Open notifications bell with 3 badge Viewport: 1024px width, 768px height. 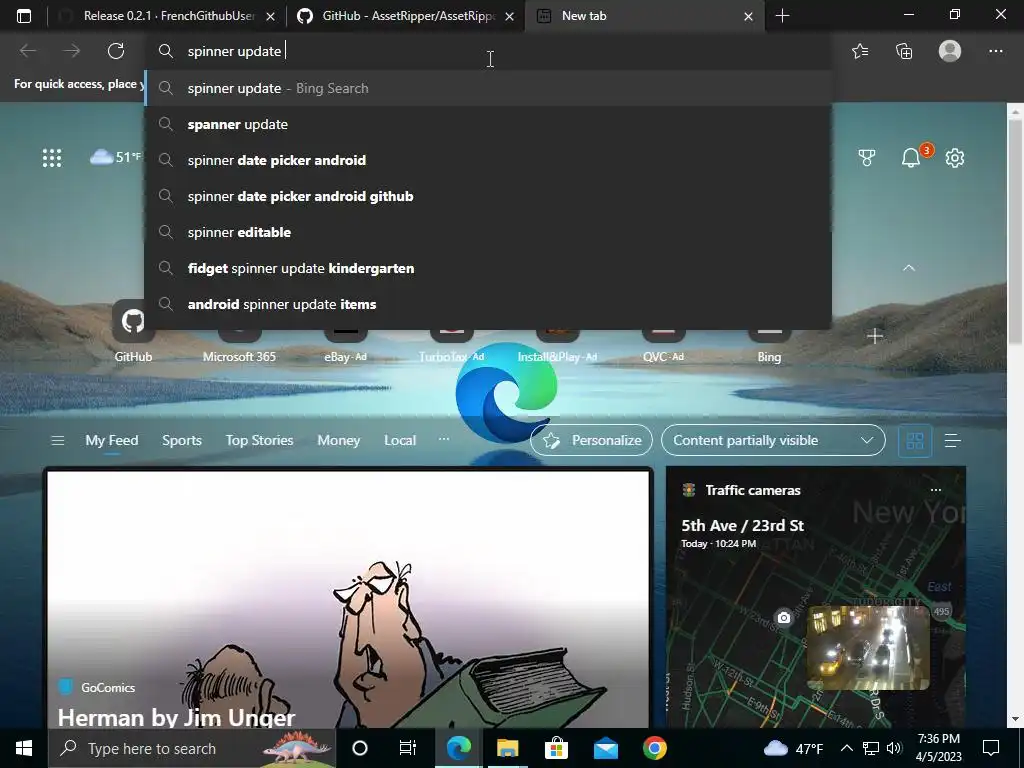911,157
